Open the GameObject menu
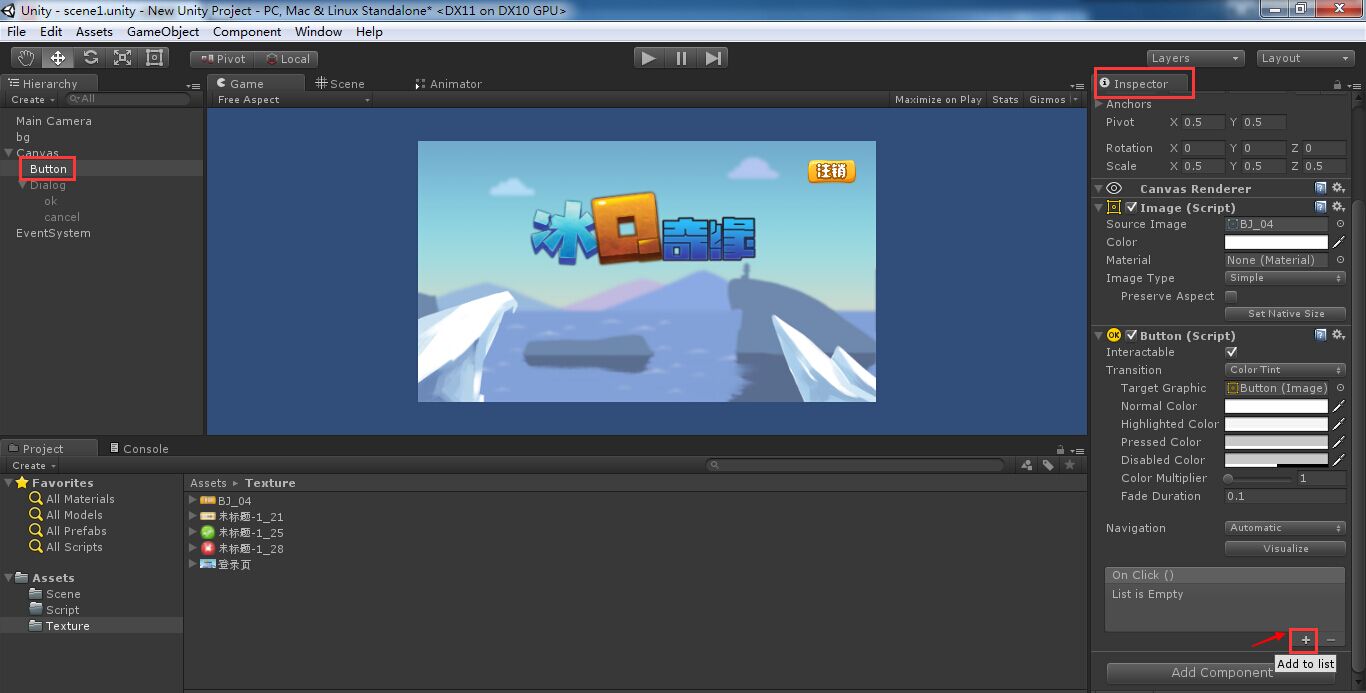This screenshot has height=693, width=1366. (162, 31)
